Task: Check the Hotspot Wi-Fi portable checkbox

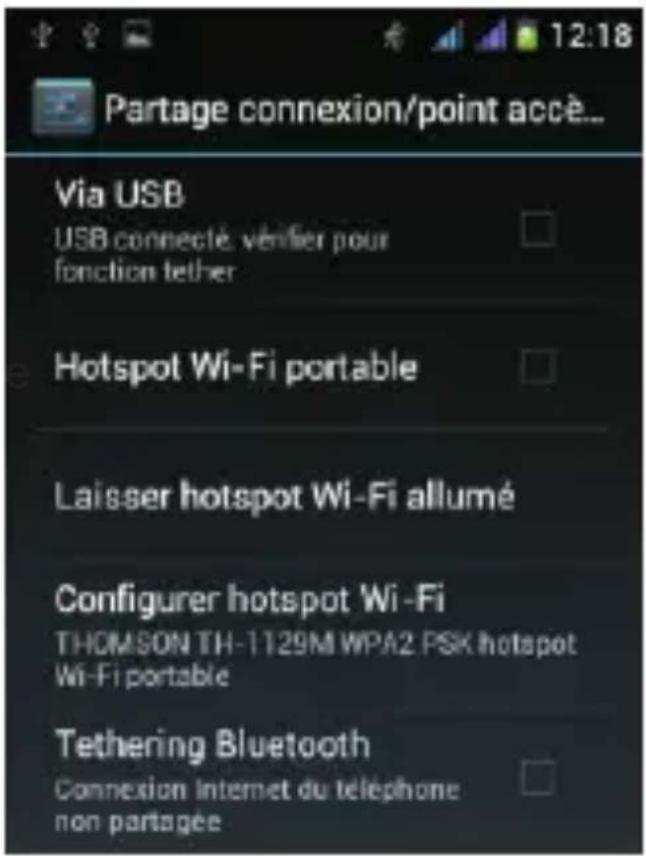Action: click(538, 366)
